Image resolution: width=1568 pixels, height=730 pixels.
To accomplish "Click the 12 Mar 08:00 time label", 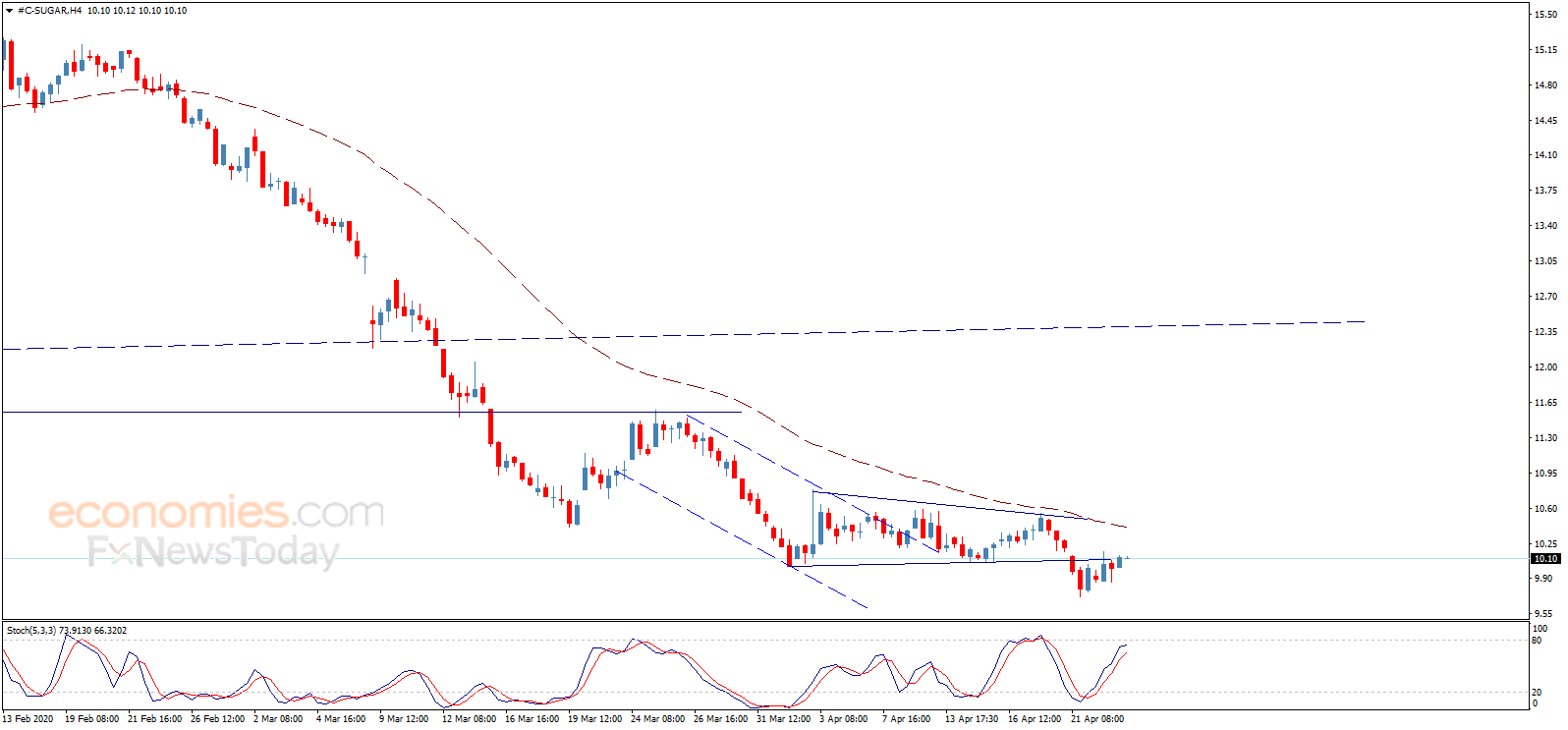I will tap(469, 719).
